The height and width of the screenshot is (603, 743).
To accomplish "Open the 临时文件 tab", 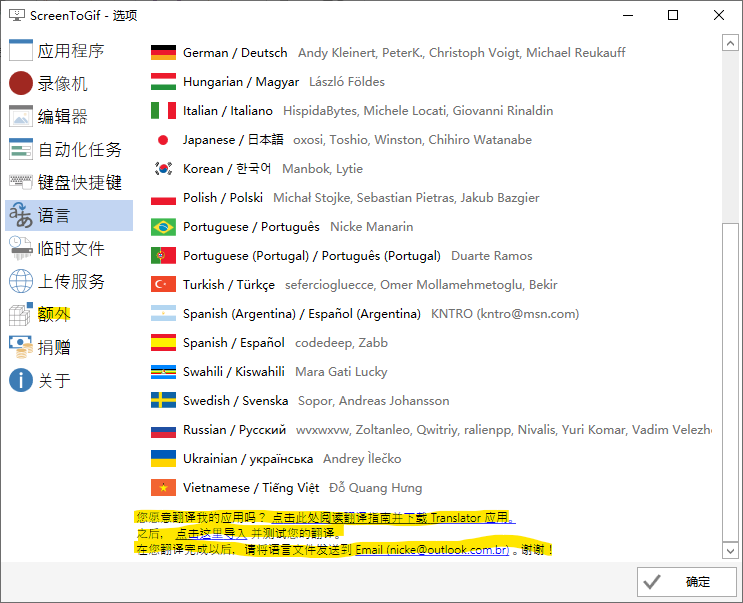I will click(69, 248).
